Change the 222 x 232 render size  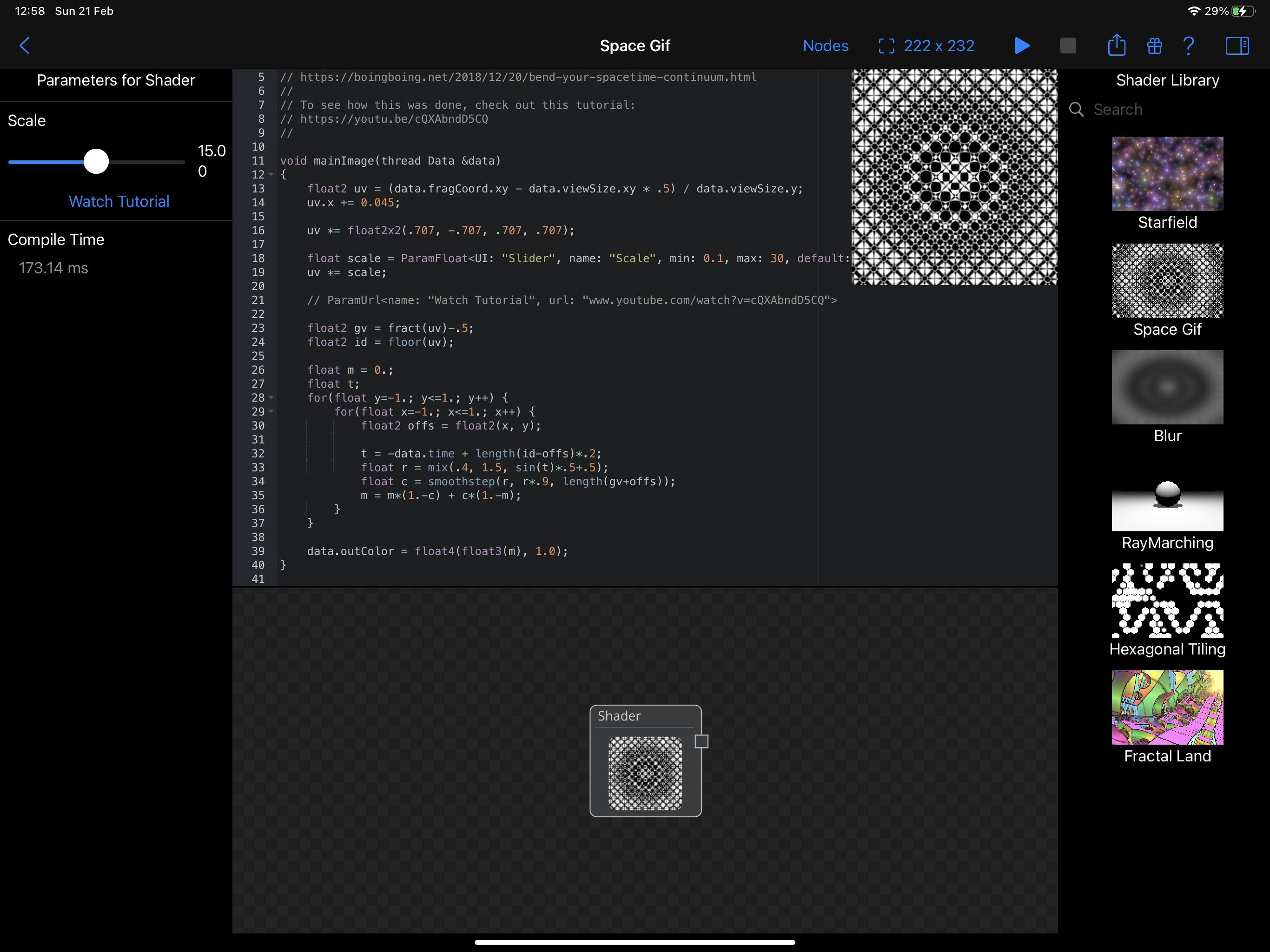tap(926, 46)
